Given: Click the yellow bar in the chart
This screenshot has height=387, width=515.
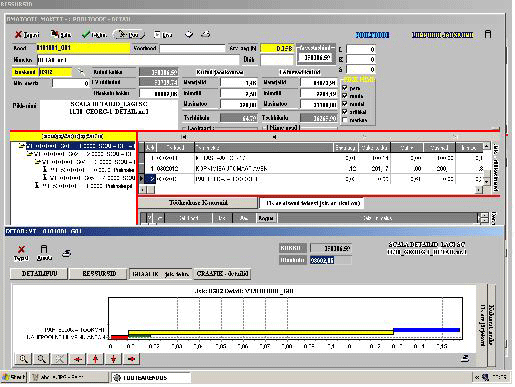Looking at the screenshot, I should point(261,332).
